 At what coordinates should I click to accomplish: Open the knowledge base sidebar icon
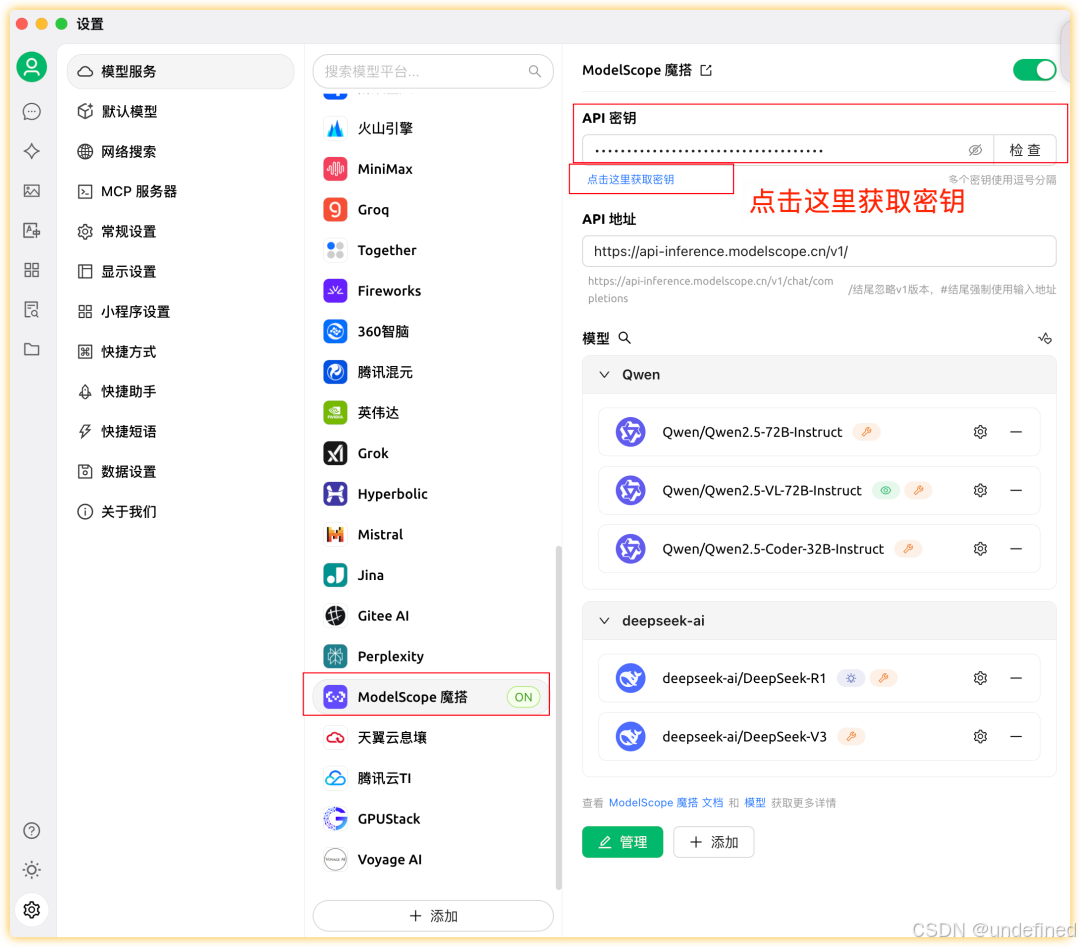pos(32,309)
